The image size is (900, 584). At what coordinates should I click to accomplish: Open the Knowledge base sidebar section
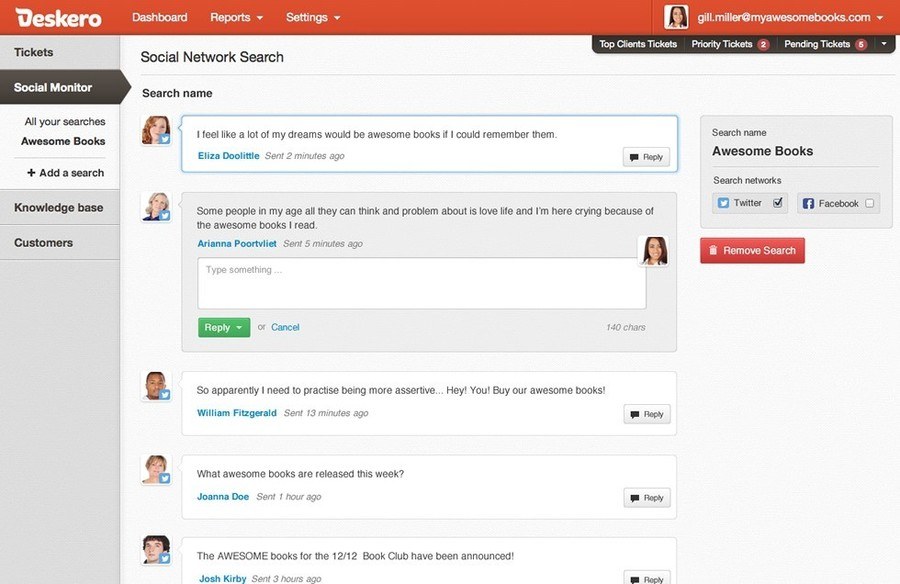[60, 207]
